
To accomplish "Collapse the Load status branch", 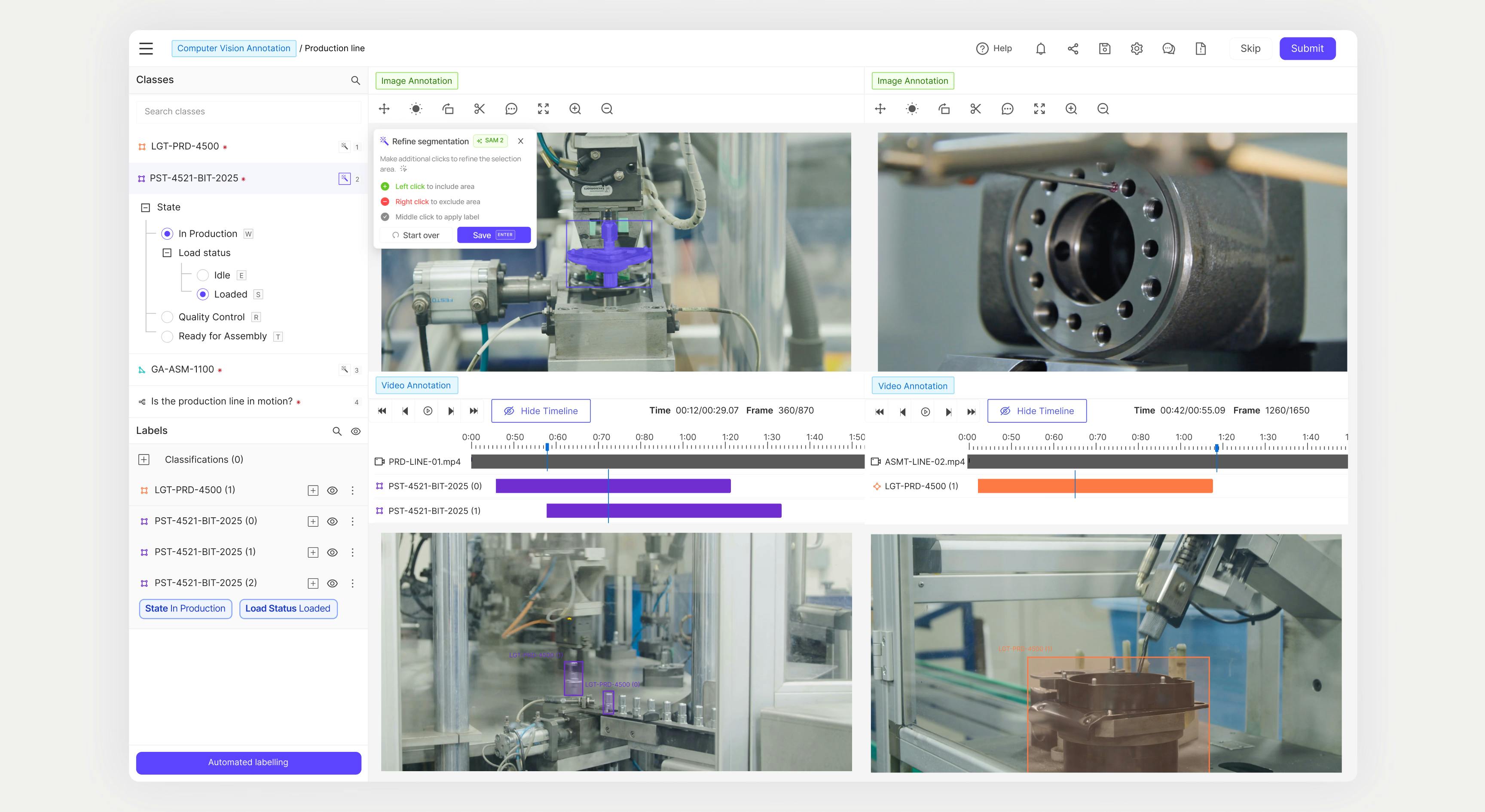I will [167, 253].
